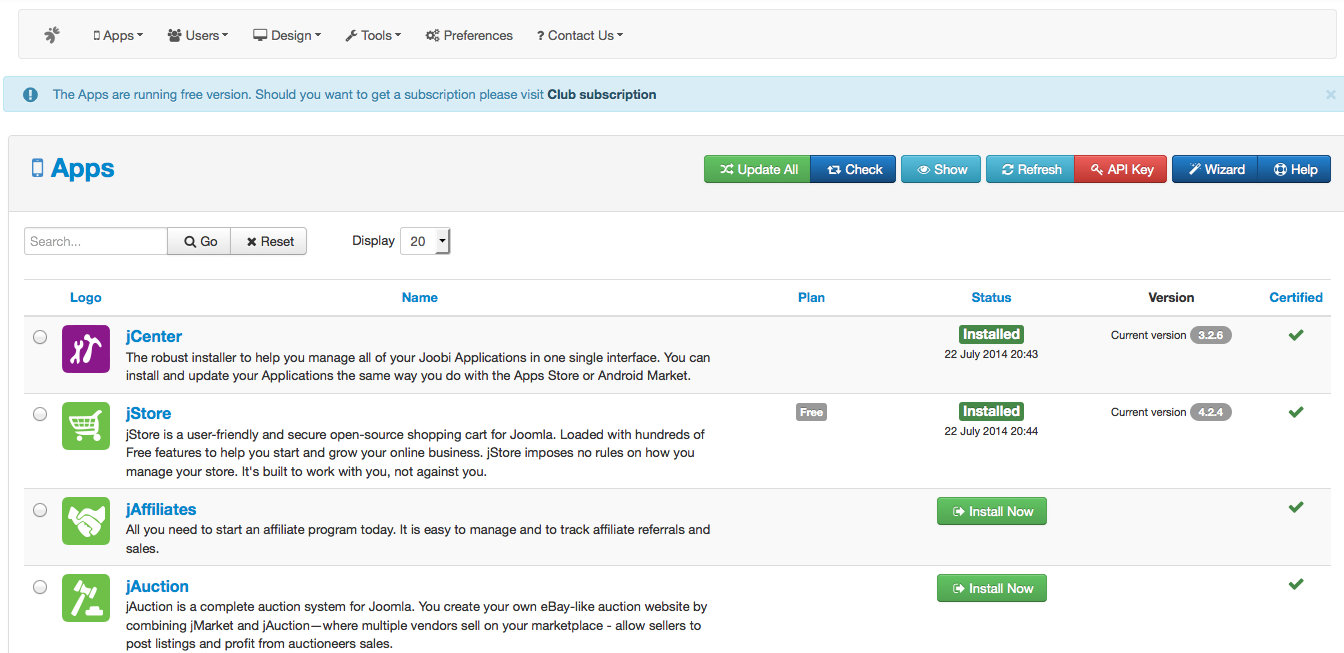
Task: Click the jAffiliates certified checkmark
Action: 1296,508
